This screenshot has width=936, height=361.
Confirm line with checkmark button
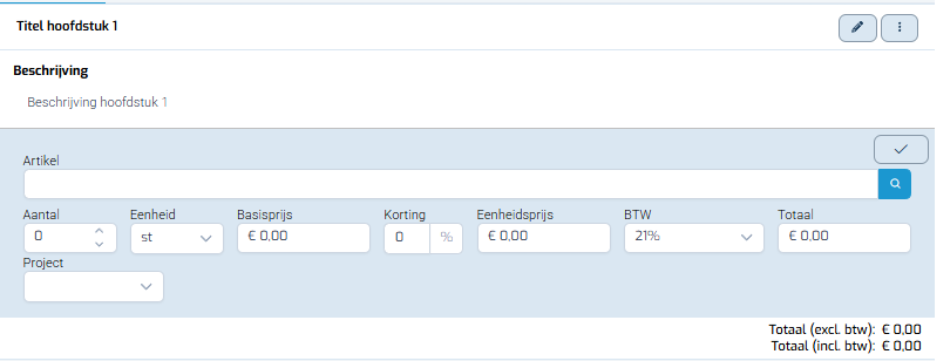(x=901, y=149)
